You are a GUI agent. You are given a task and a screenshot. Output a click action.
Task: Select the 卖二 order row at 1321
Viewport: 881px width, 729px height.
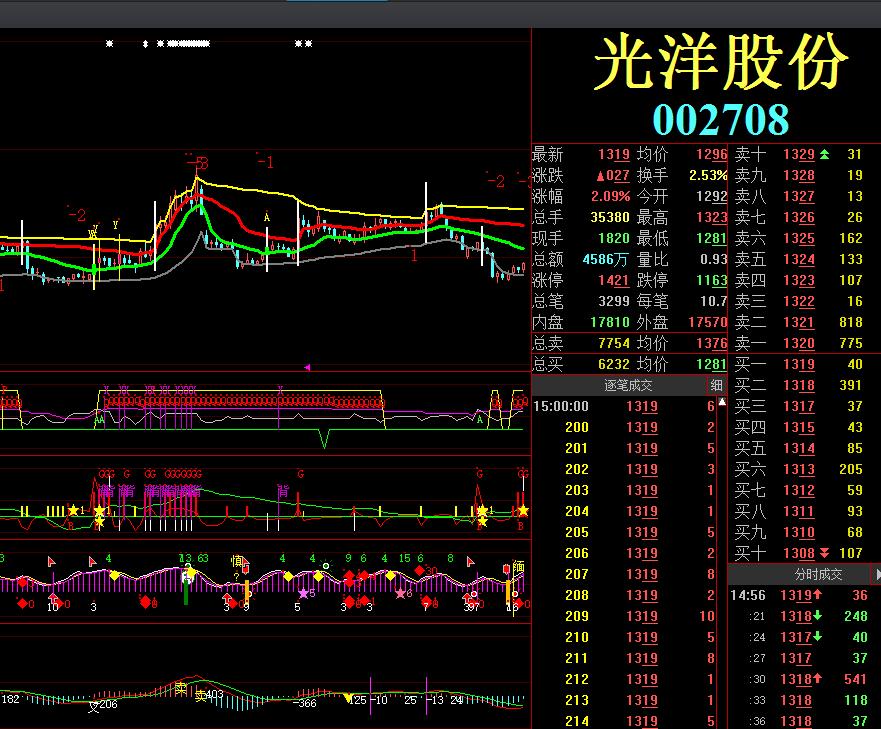click(x=805, y=323)
